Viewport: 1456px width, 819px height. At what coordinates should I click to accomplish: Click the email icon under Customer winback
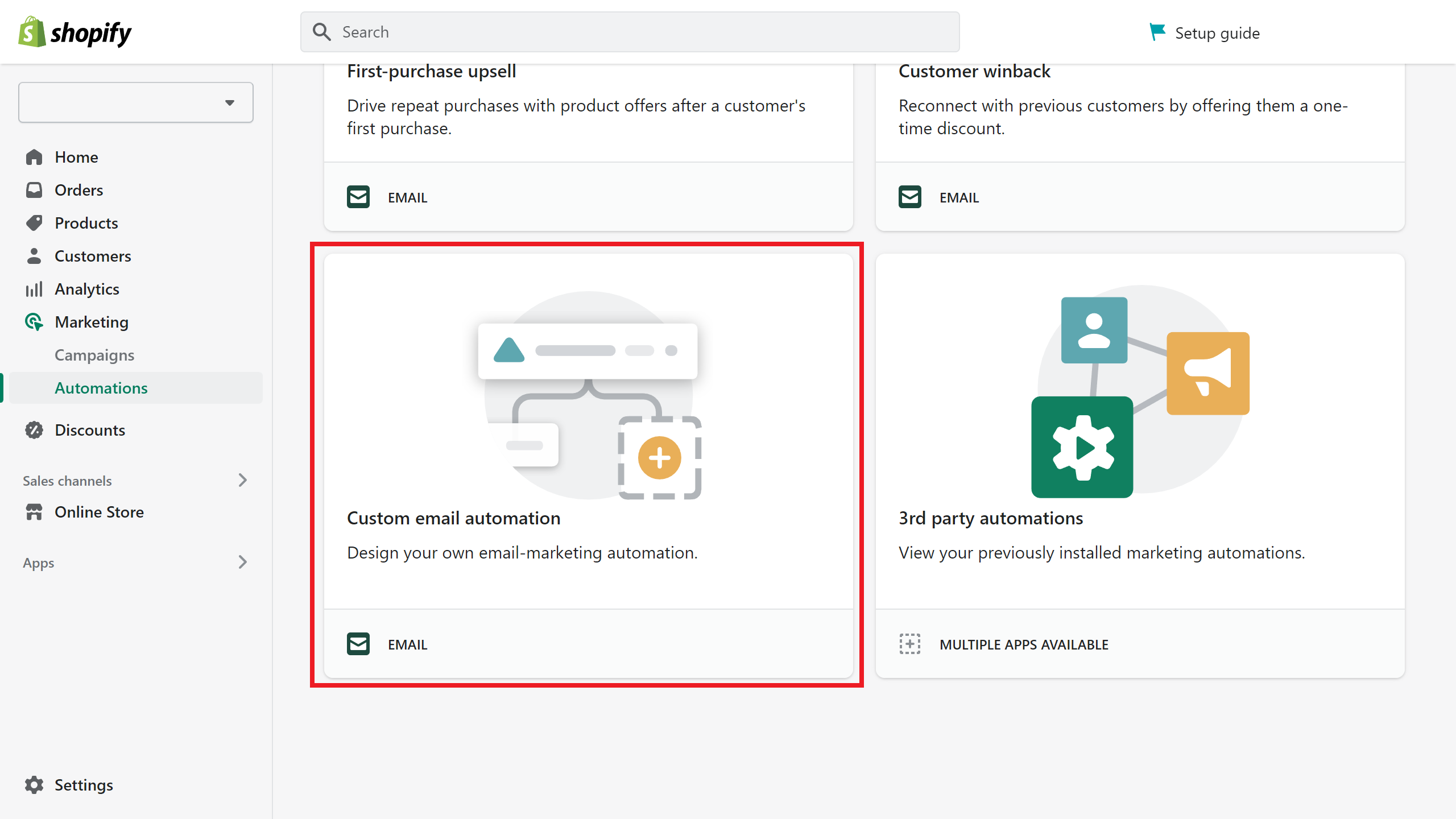point(910,197)
